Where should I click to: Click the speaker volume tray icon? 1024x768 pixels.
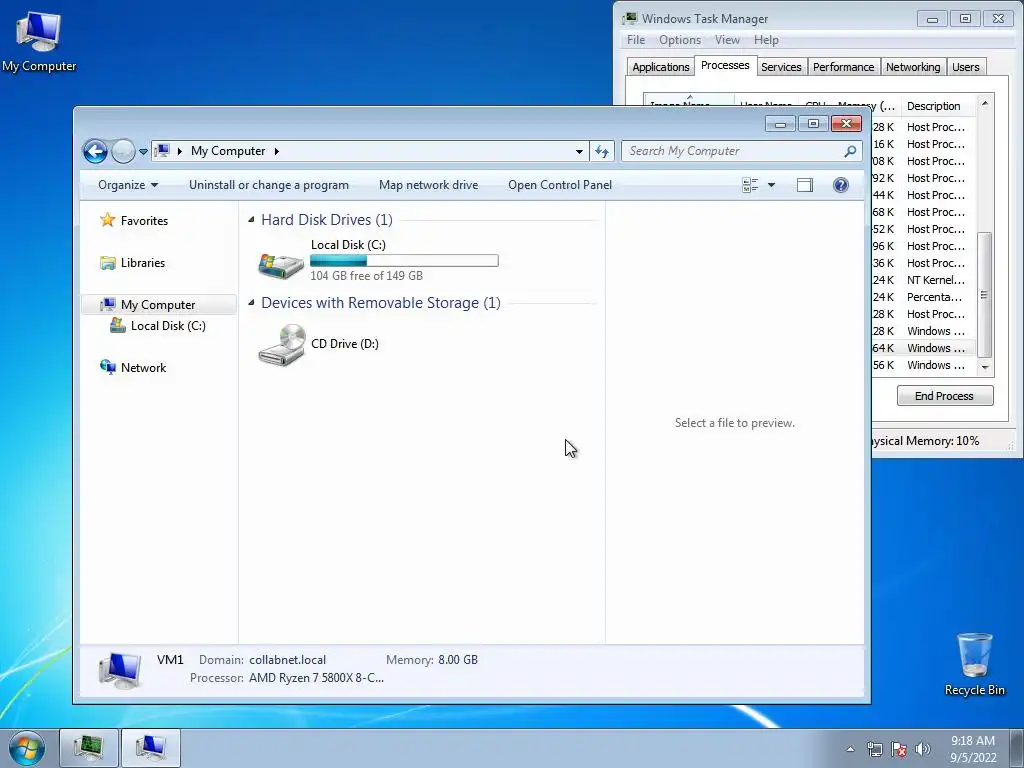pos(923,749)
